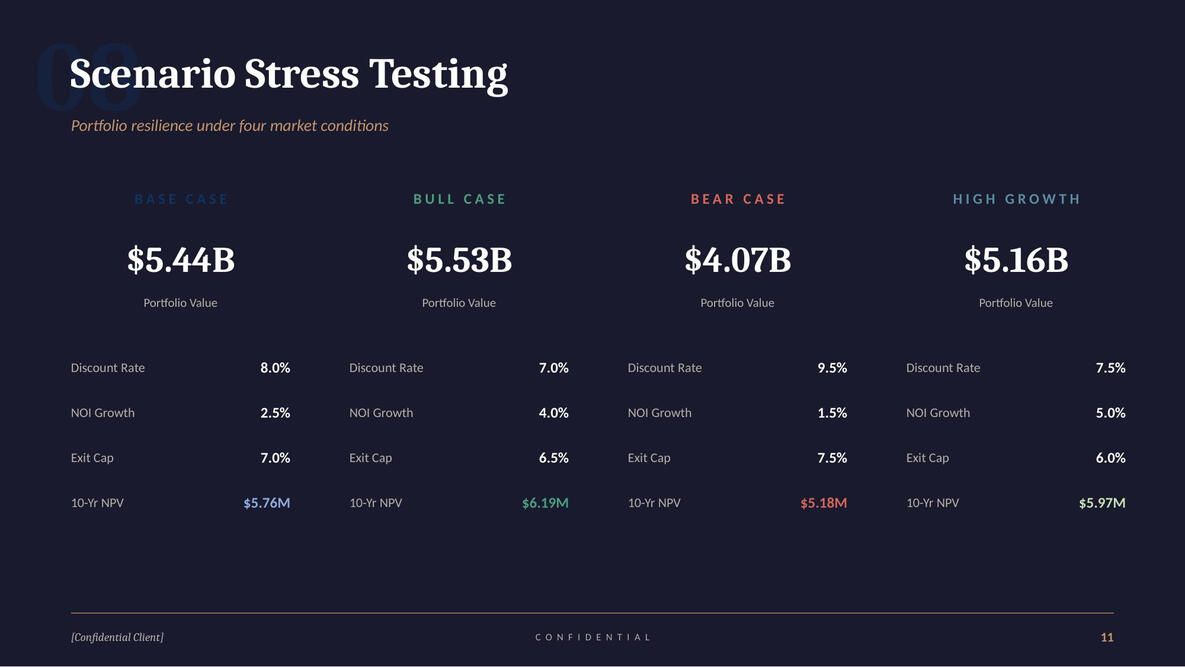1185x667 pixels.
Task: Select the portfolio resilience subtitle text
Action: point(229,126)
